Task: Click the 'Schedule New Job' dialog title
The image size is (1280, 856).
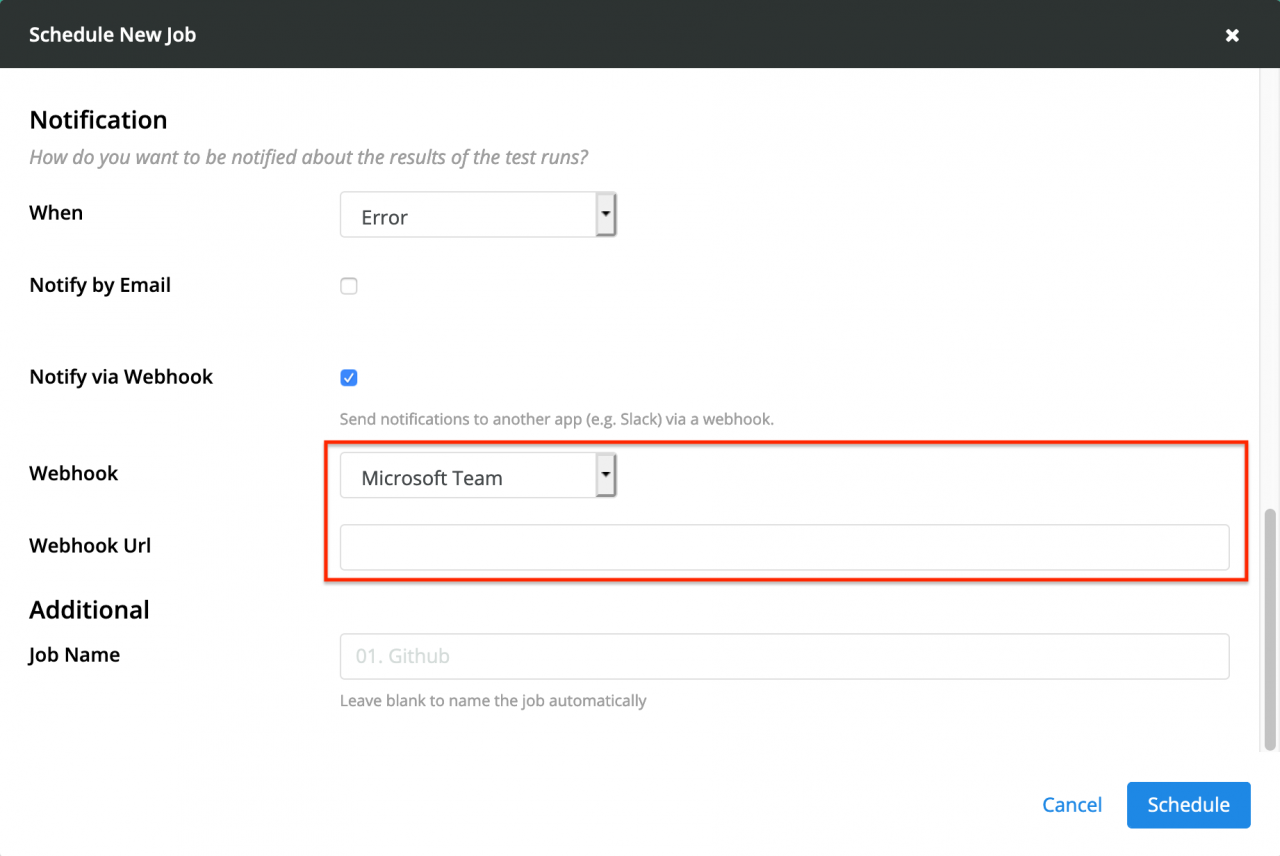Action: tap(112, 35)
